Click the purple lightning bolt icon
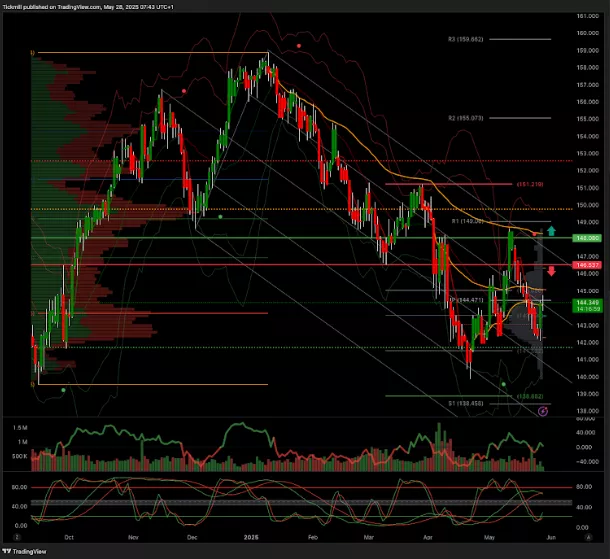 [x=541, y=411]
